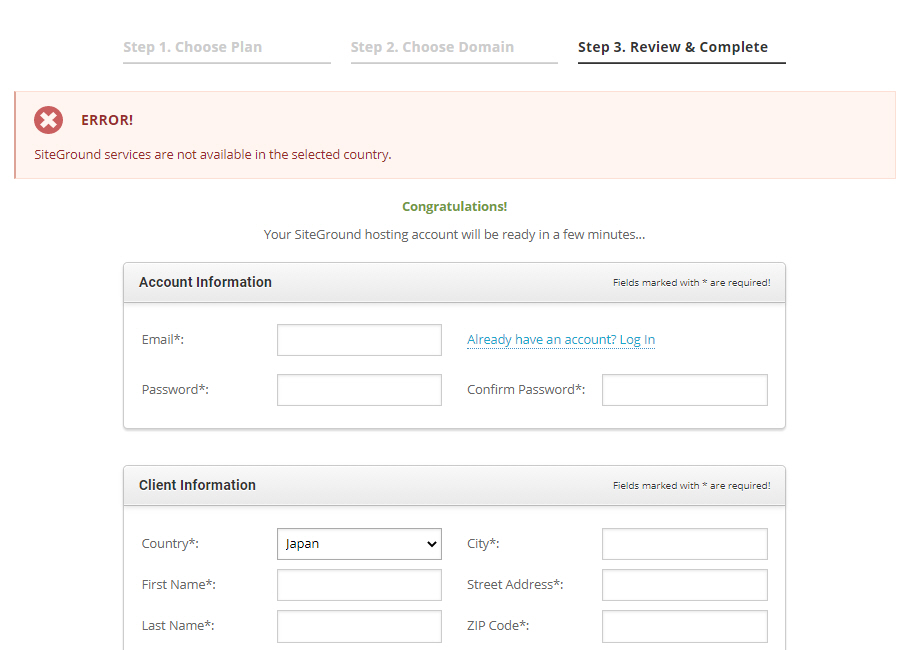This screenshot has height=650, width=915.
Task: Click the services not available error message
Action: pyautogui.click(x=213, y=155)
